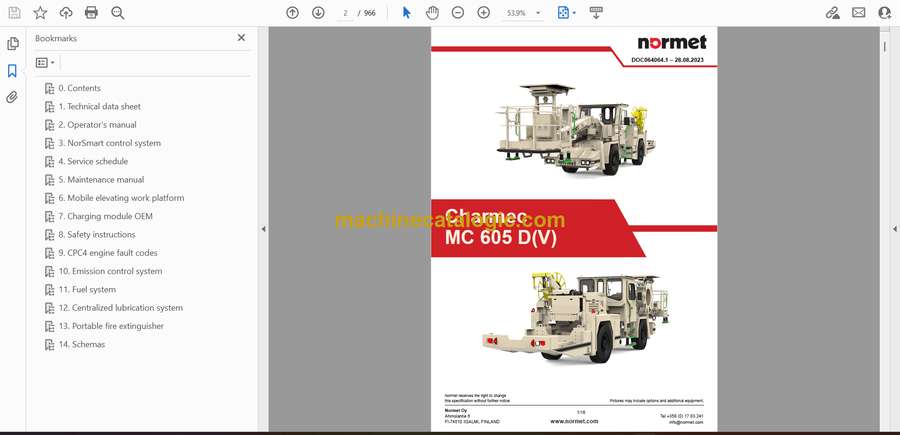Go to next page arrow
900x435 pixels.
tap(318, 13)
